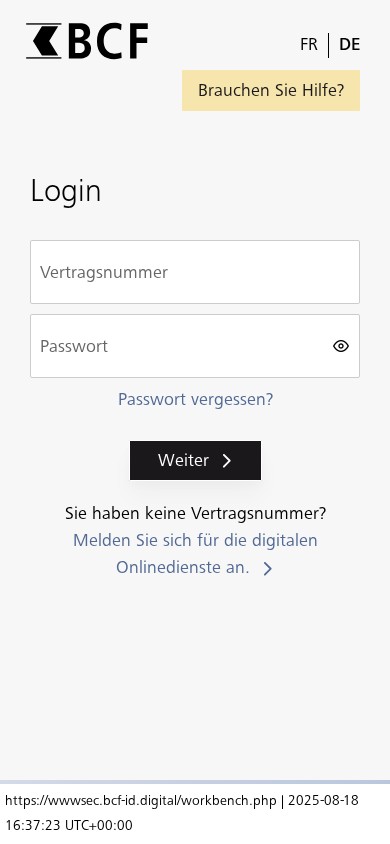
Task: Click the 'Login' heading
Action: click(x=66, y=191)
